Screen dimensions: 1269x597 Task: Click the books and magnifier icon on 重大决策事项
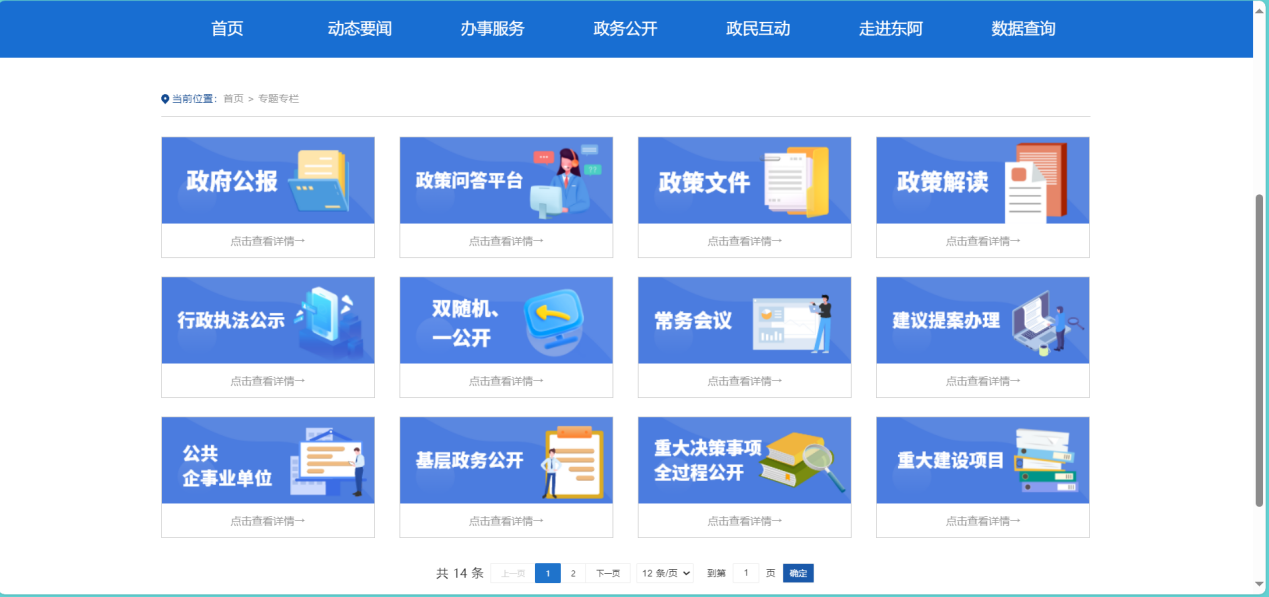click(x=802, y=461)
